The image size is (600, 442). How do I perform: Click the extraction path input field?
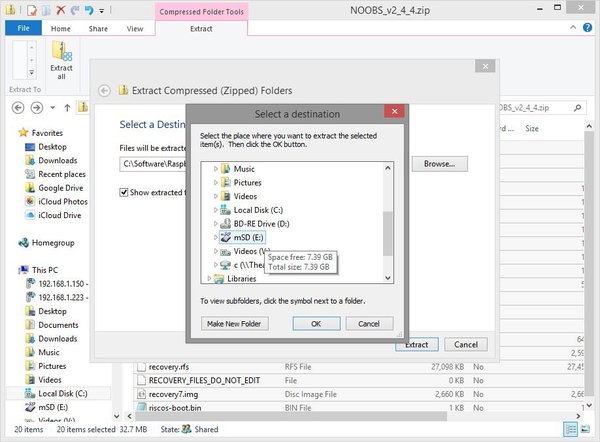pyautogui.click(x=153, y=164)
